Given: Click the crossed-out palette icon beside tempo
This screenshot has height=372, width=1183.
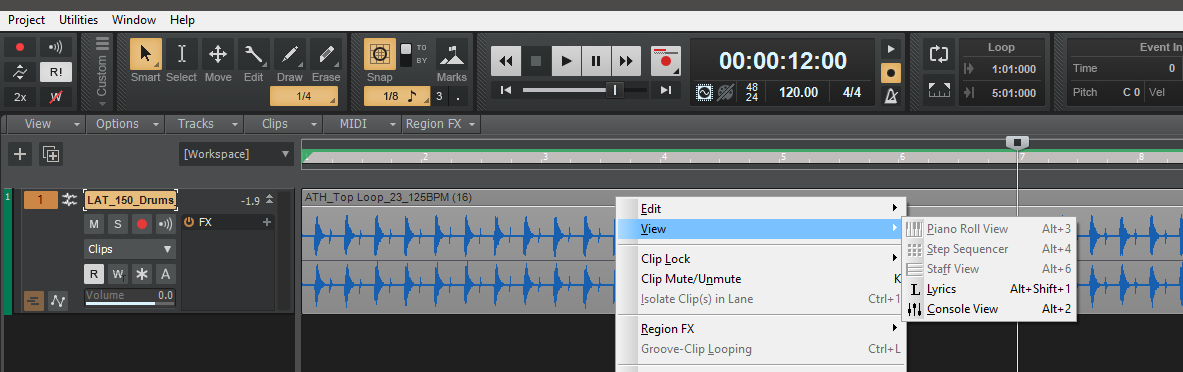Looking at the screenshot, I should [726, 92].
